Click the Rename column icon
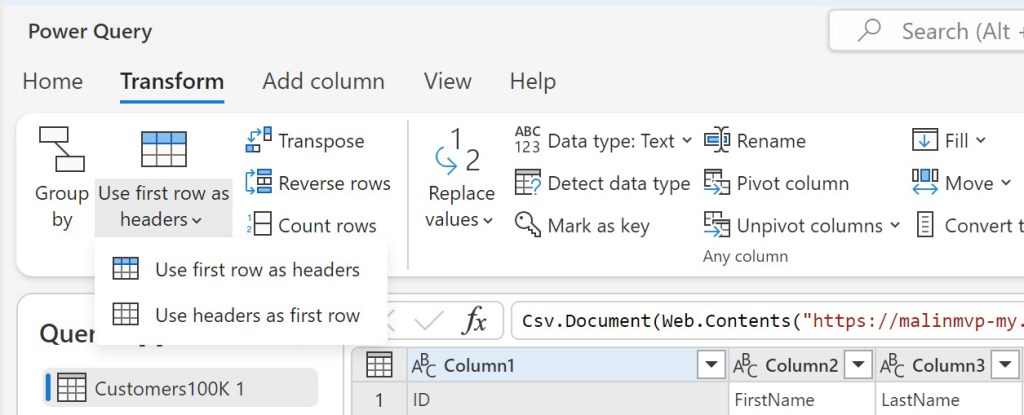Image resolution: width=1024 pixels, height=415 pixels. point(717,141)
